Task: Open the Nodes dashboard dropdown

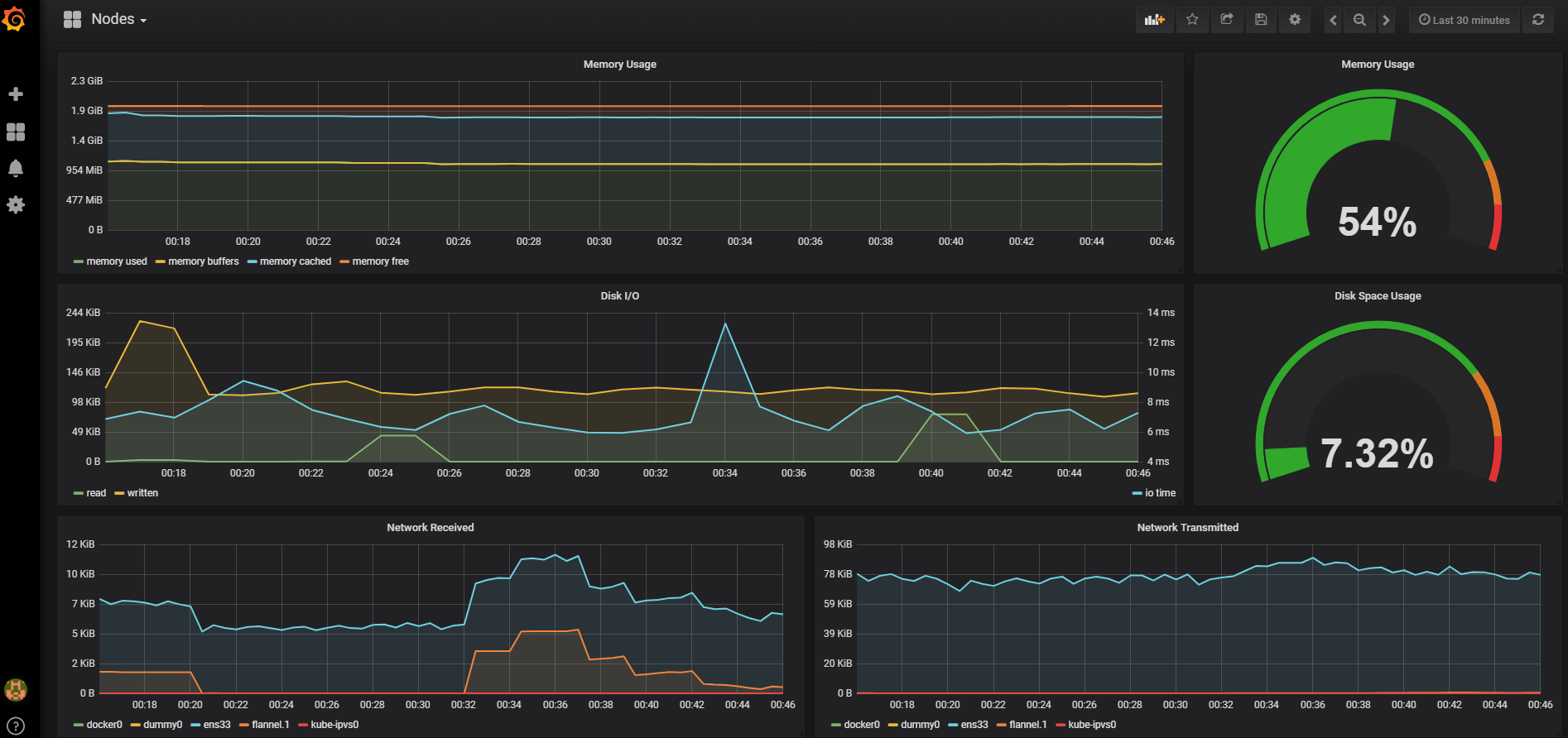Action: pos(106,19)
